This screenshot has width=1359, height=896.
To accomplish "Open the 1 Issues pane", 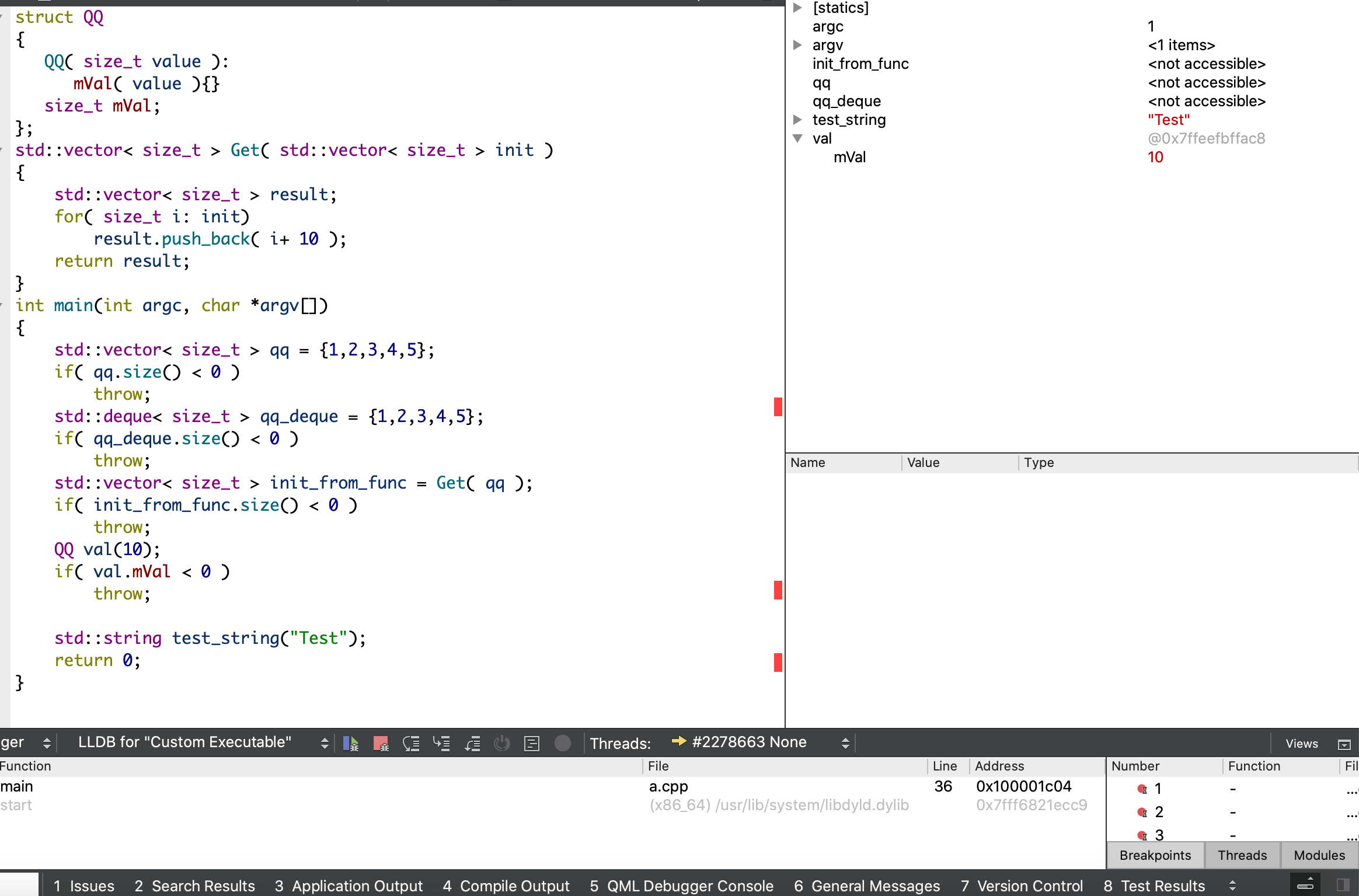I will pyautogui.click(x=84, y=885).
